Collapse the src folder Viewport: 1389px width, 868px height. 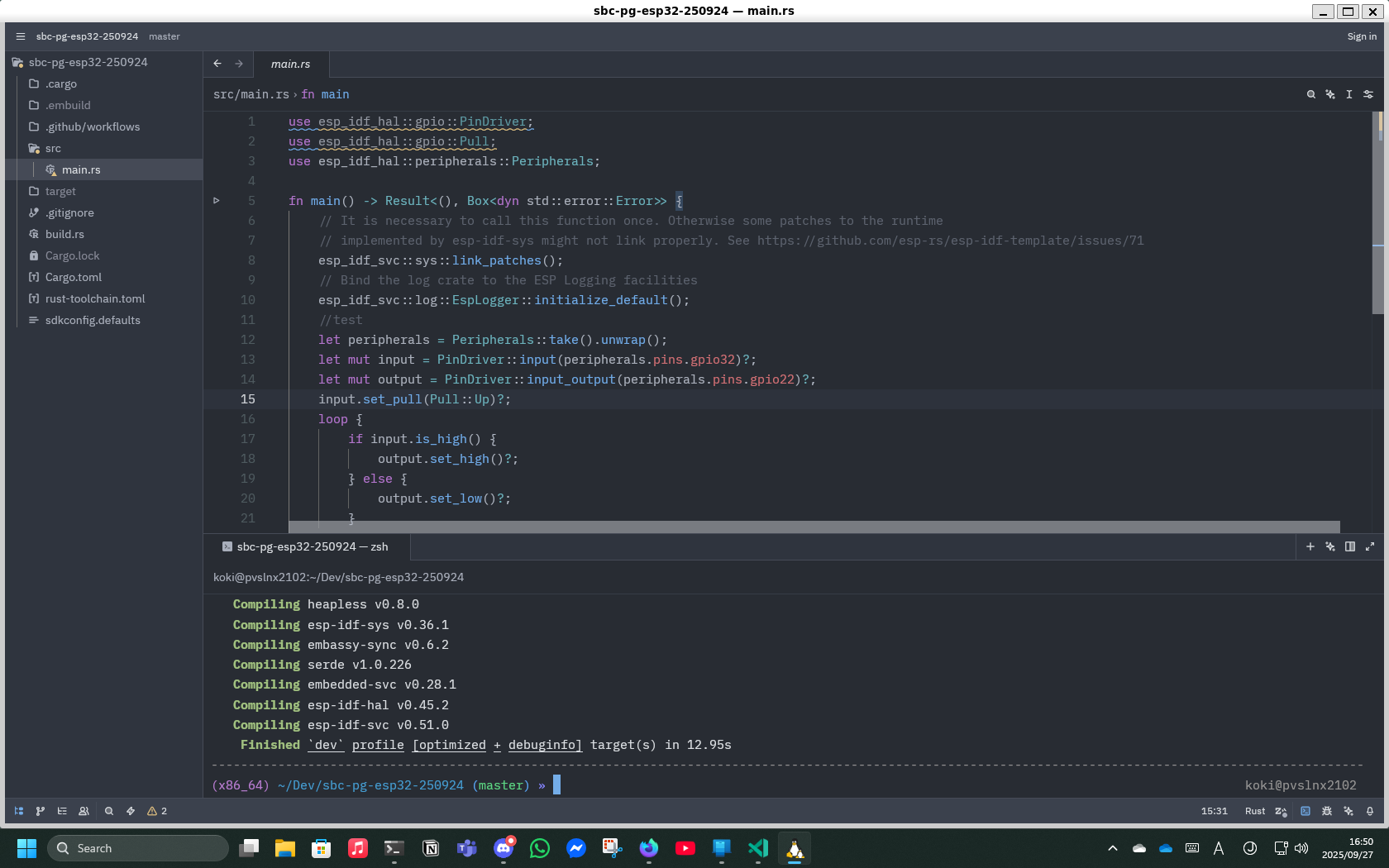click(53, 148)
